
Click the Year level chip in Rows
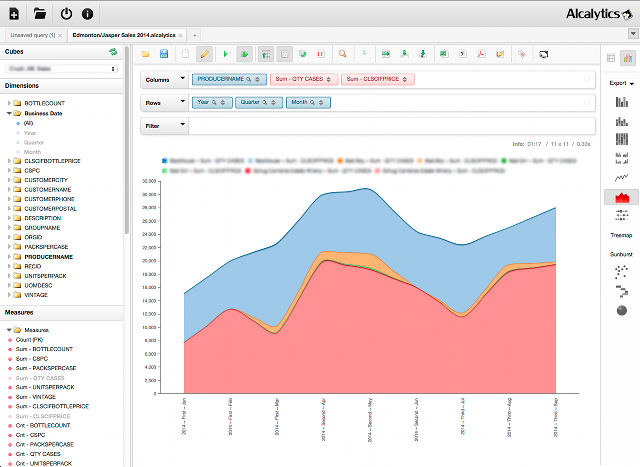pyautogui.click(x=212, y=102)
